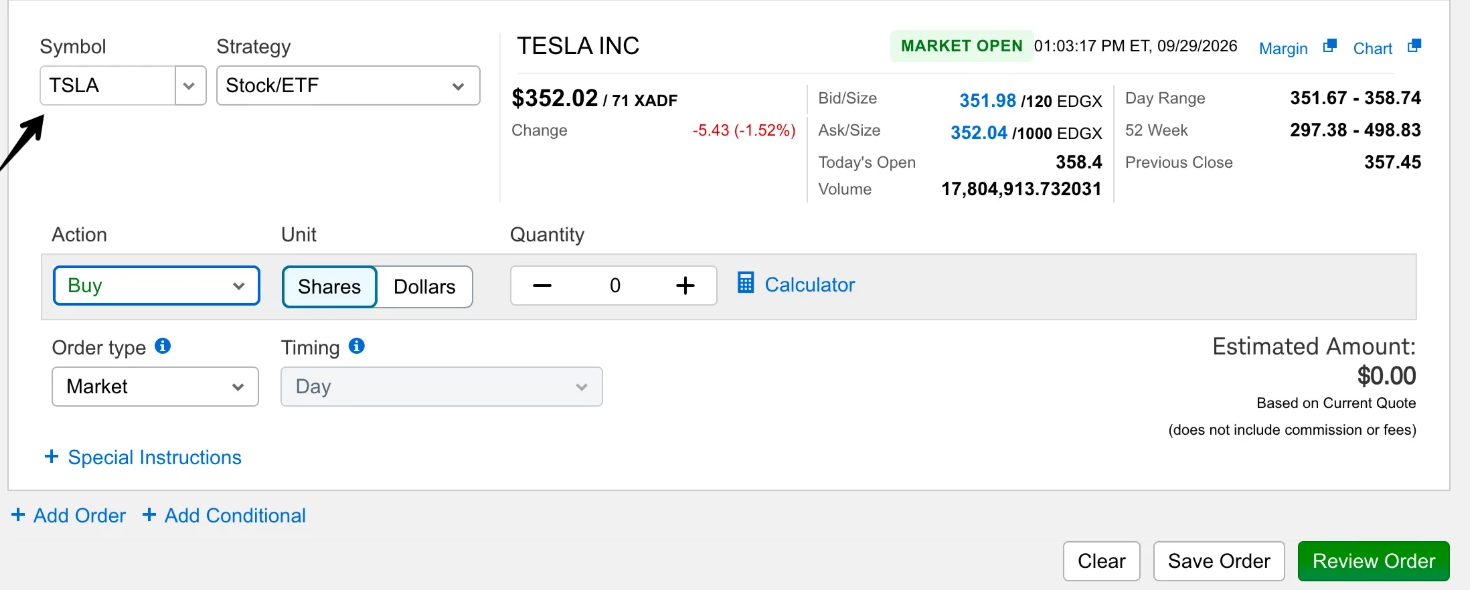This screenshot has height=590, width=1470.
Task: Click the green Review Order button
Action: click(1374, 561)
